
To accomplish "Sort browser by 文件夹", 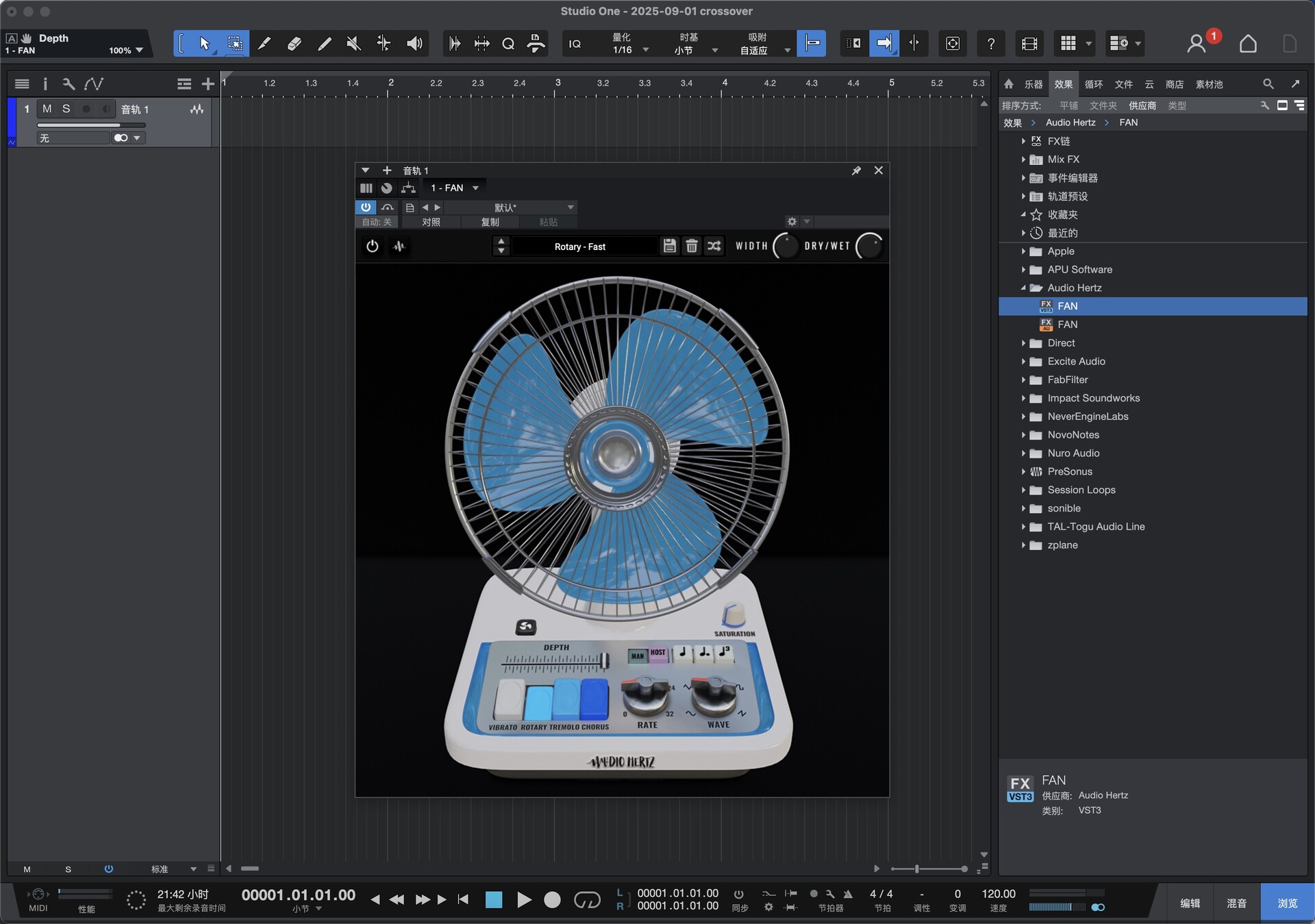I will tap(1103, 105).
